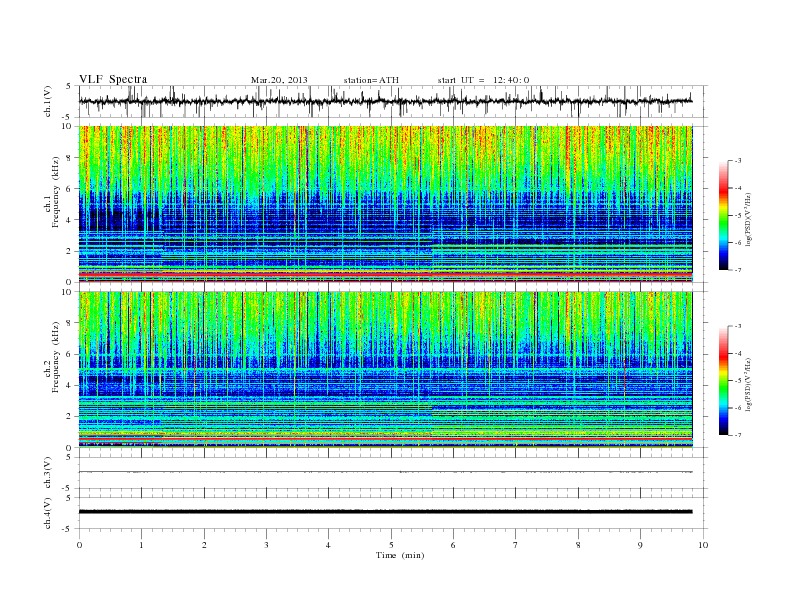
Task: Click the thick black ch.4 voltage trace
Action: pos(385,512)
